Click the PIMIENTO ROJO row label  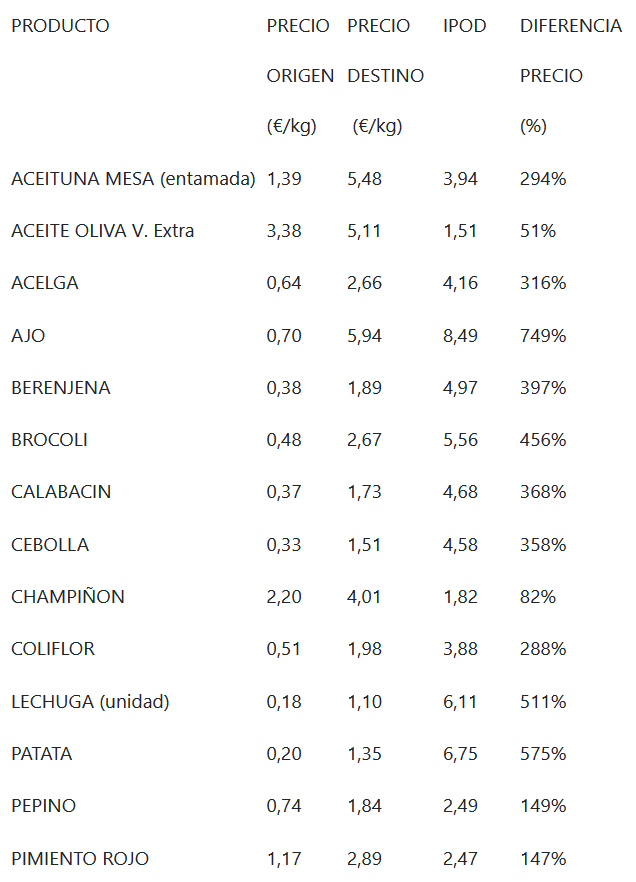point(80,858)
